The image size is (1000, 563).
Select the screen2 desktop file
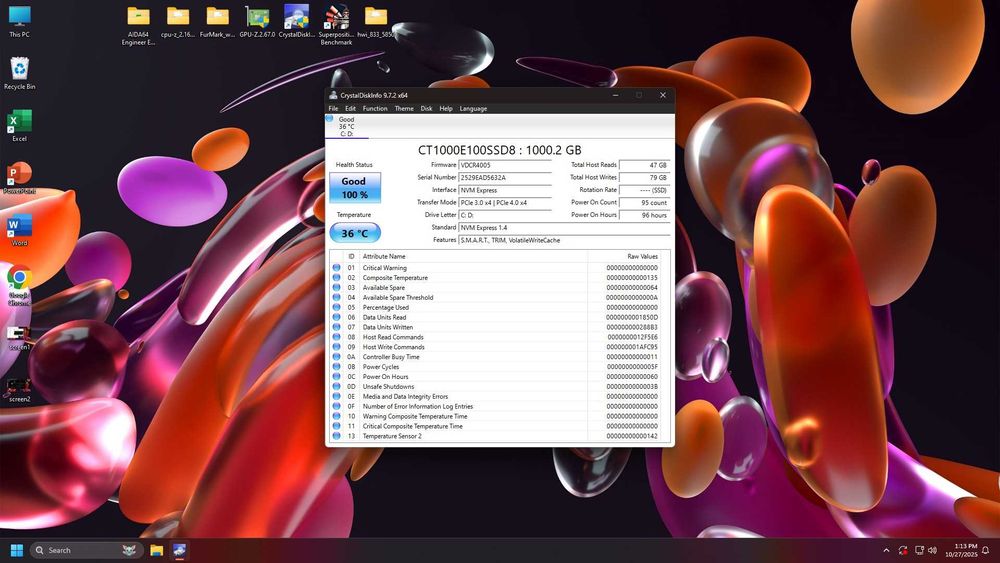pos(19,389)
